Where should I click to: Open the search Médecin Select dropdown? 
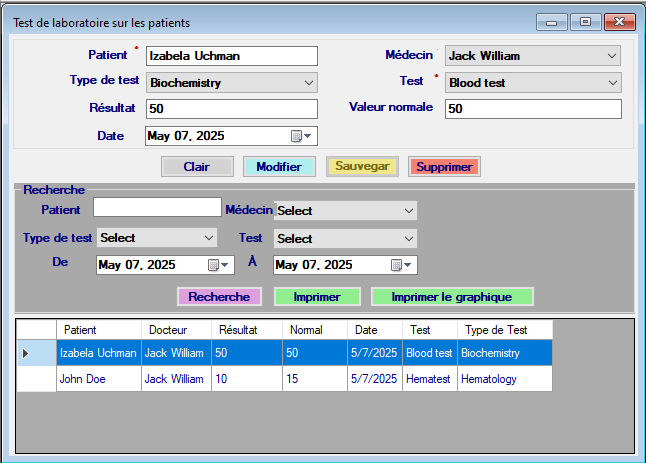point(408,211)
